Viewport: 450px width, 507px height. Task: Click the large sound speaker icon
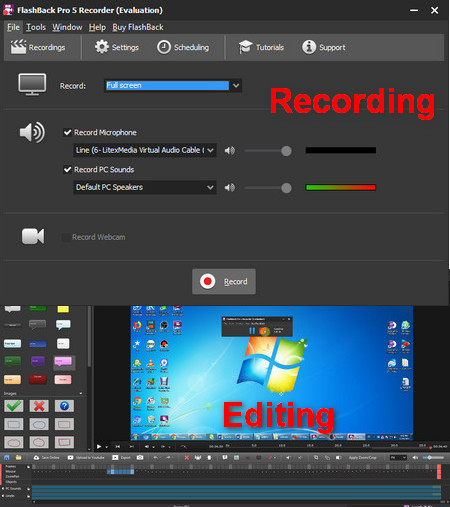coord(32,132)
